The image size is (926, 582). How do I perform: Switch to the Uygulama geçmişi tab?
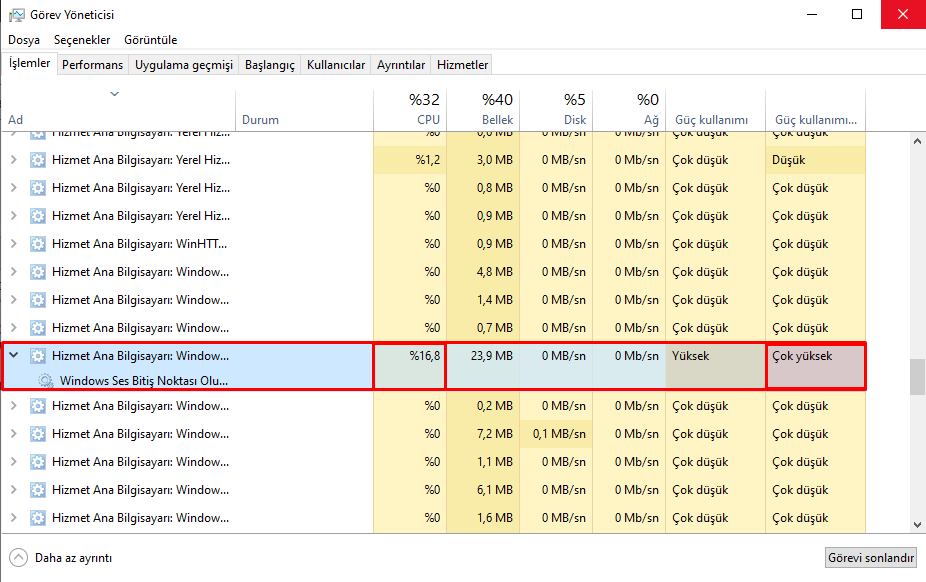tap(184, 65)
